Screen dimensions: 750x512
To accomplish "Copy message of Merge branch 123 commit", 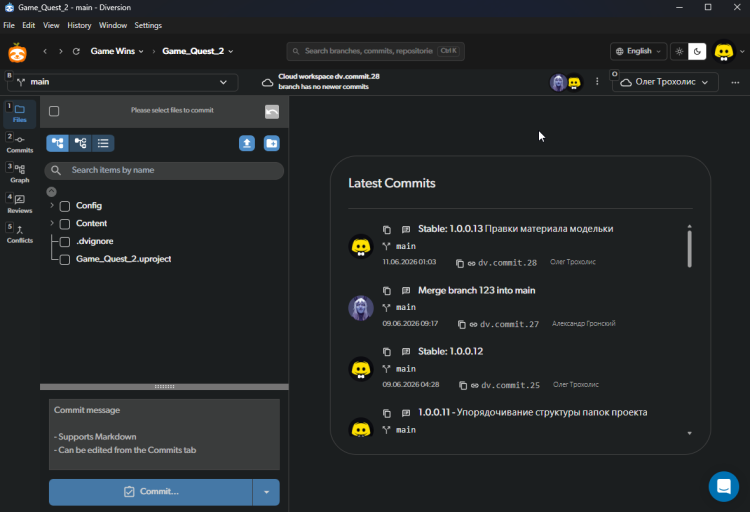I will [386, 291].
